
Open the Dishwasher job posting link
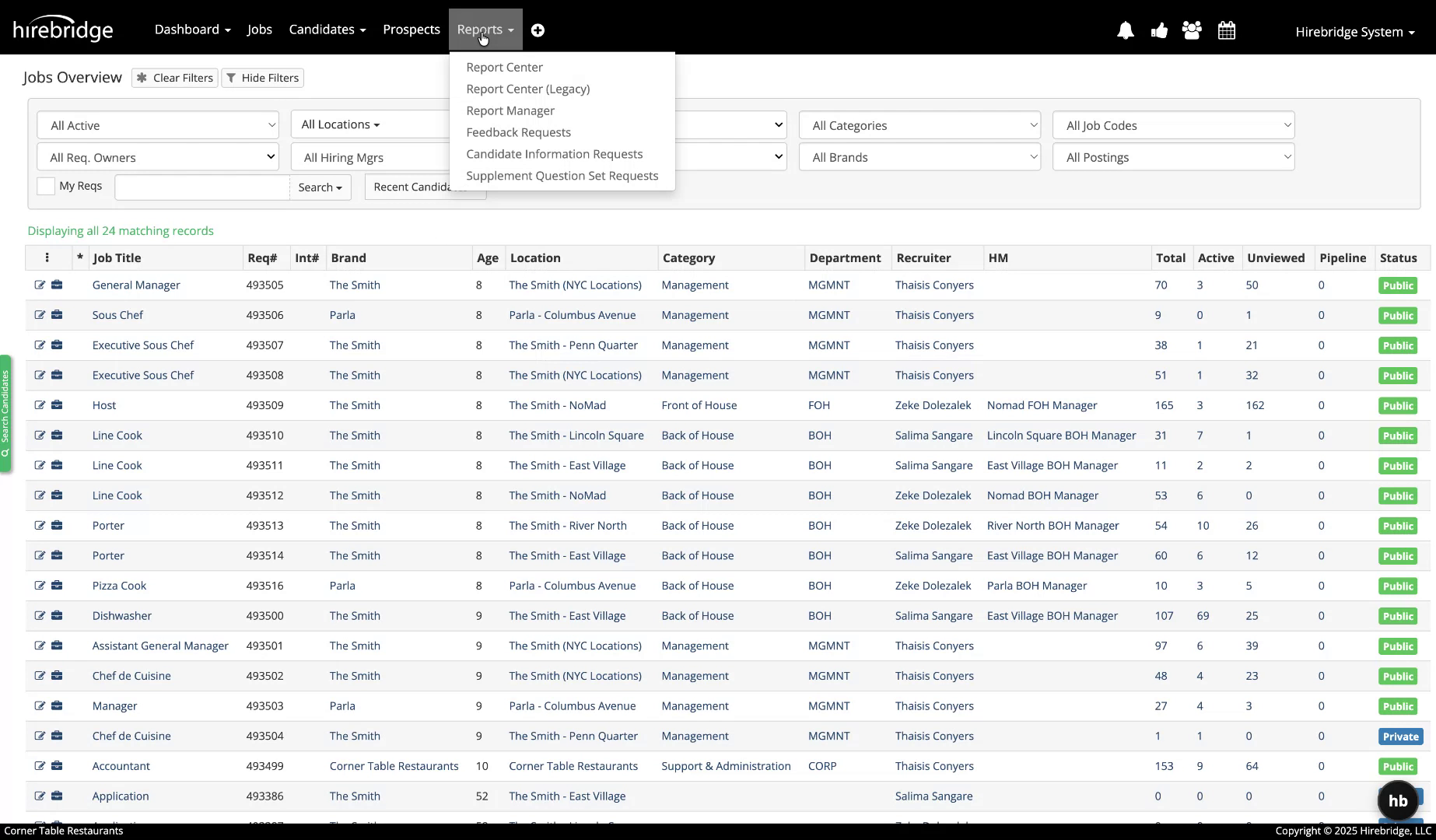coord(121,615)
